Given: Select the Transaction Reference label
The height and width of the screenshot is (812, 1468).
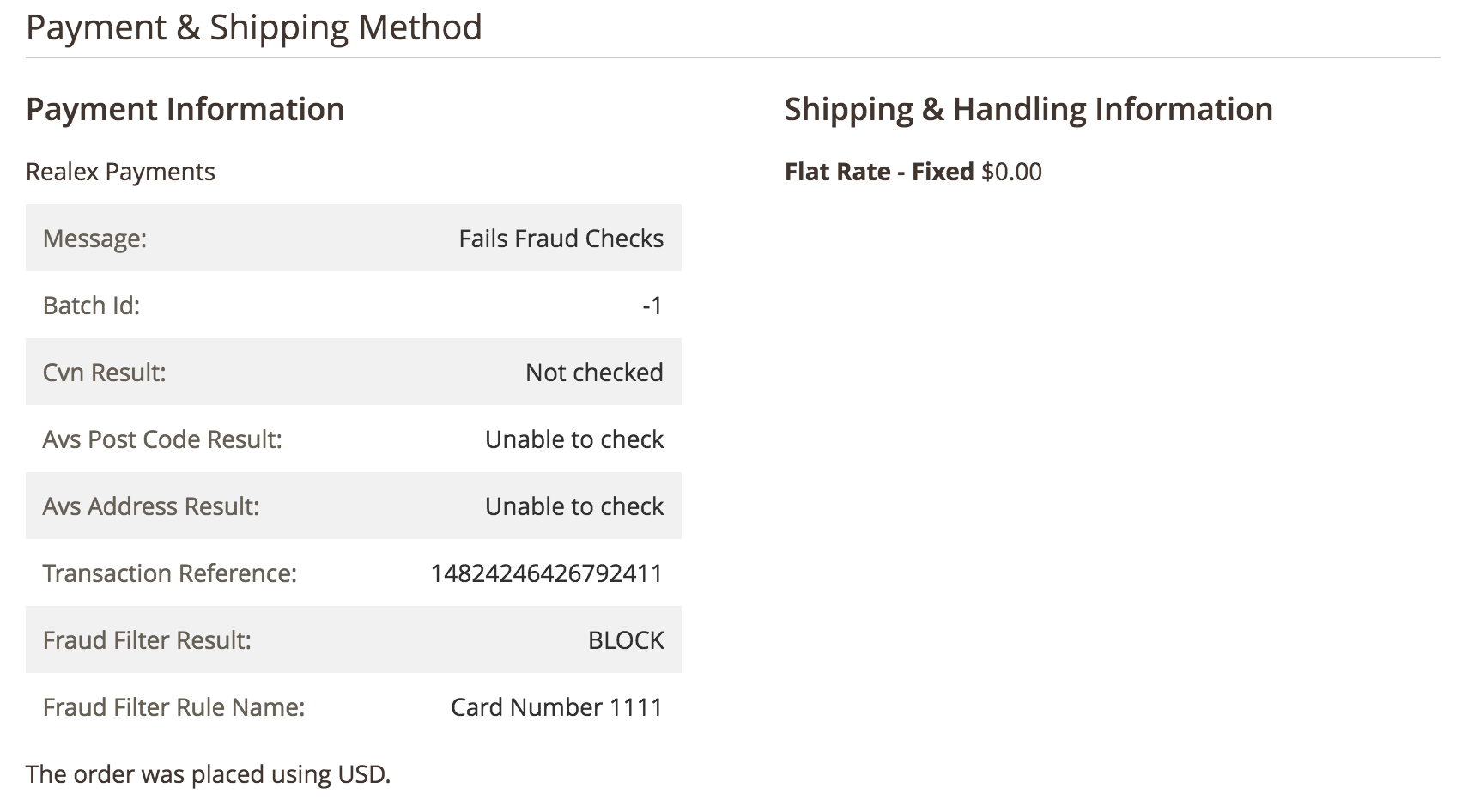Looking at the screenshot, I should click(170, 573).
